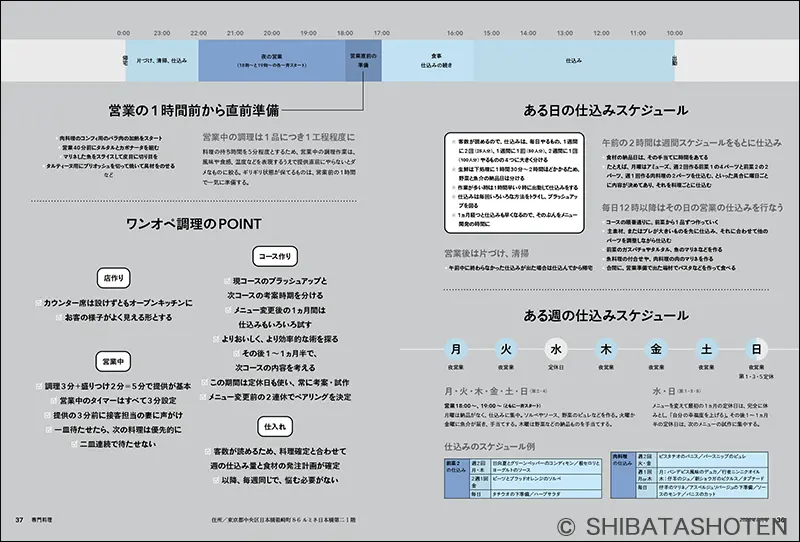Click the 23:00 time label
Viewport: 800px width, 542px height.
pyautogui.click(x=162, y=33)
